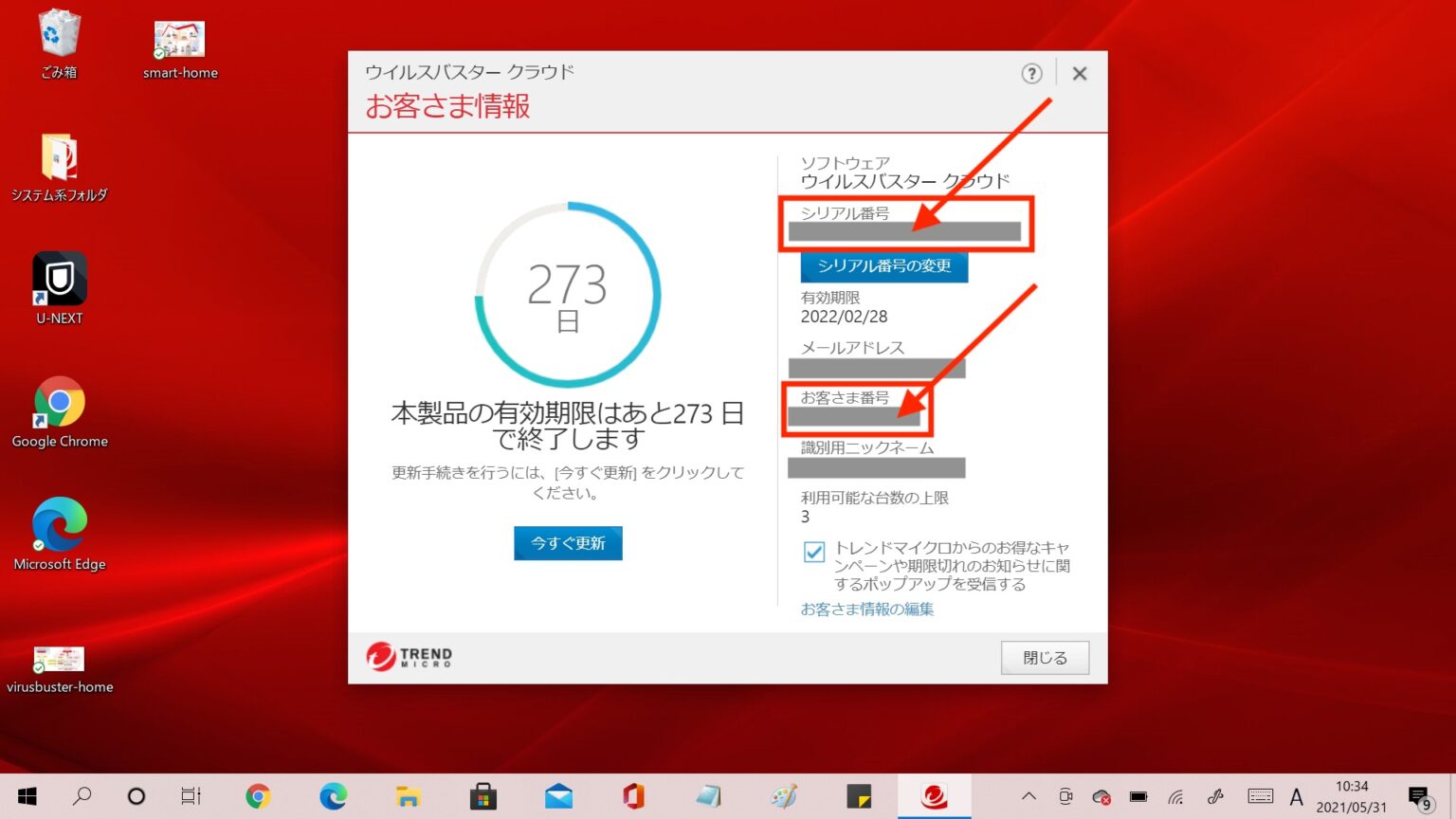Open File Explorer from the taskbar
Viewport: 1456px width, 819px height.
[408, 796]
